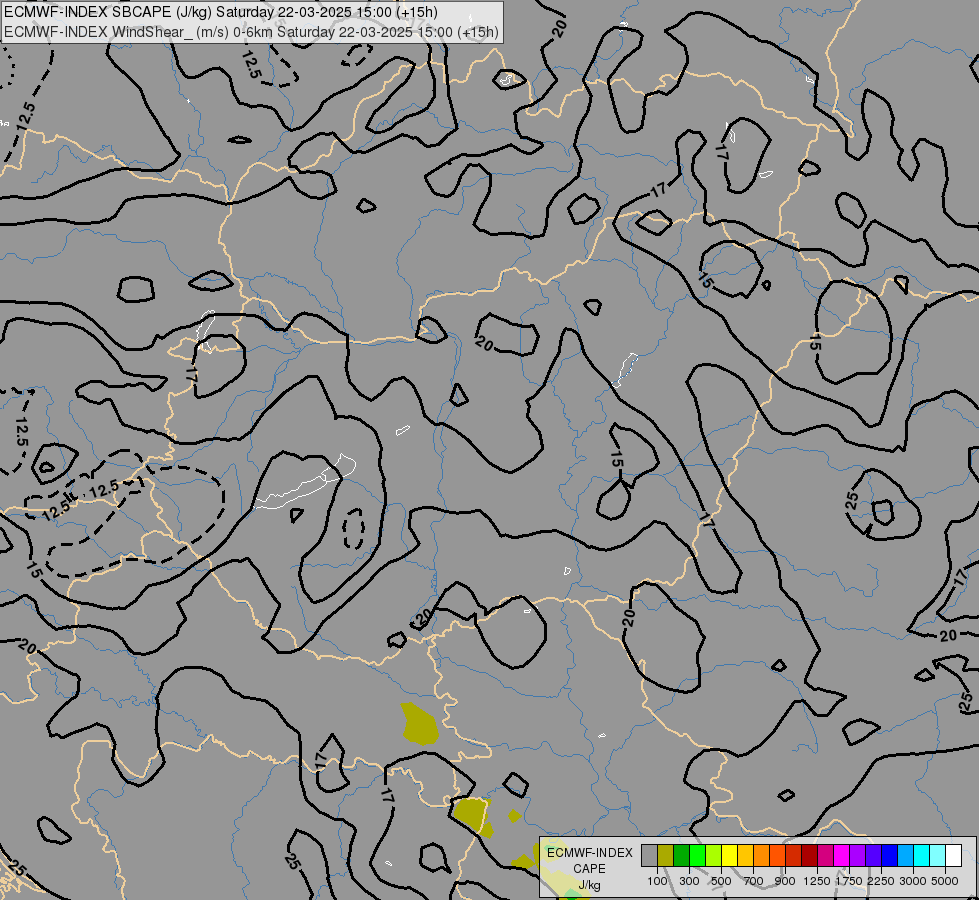Click the gray swatch in CAPE legend

click(x=649, y=856)
